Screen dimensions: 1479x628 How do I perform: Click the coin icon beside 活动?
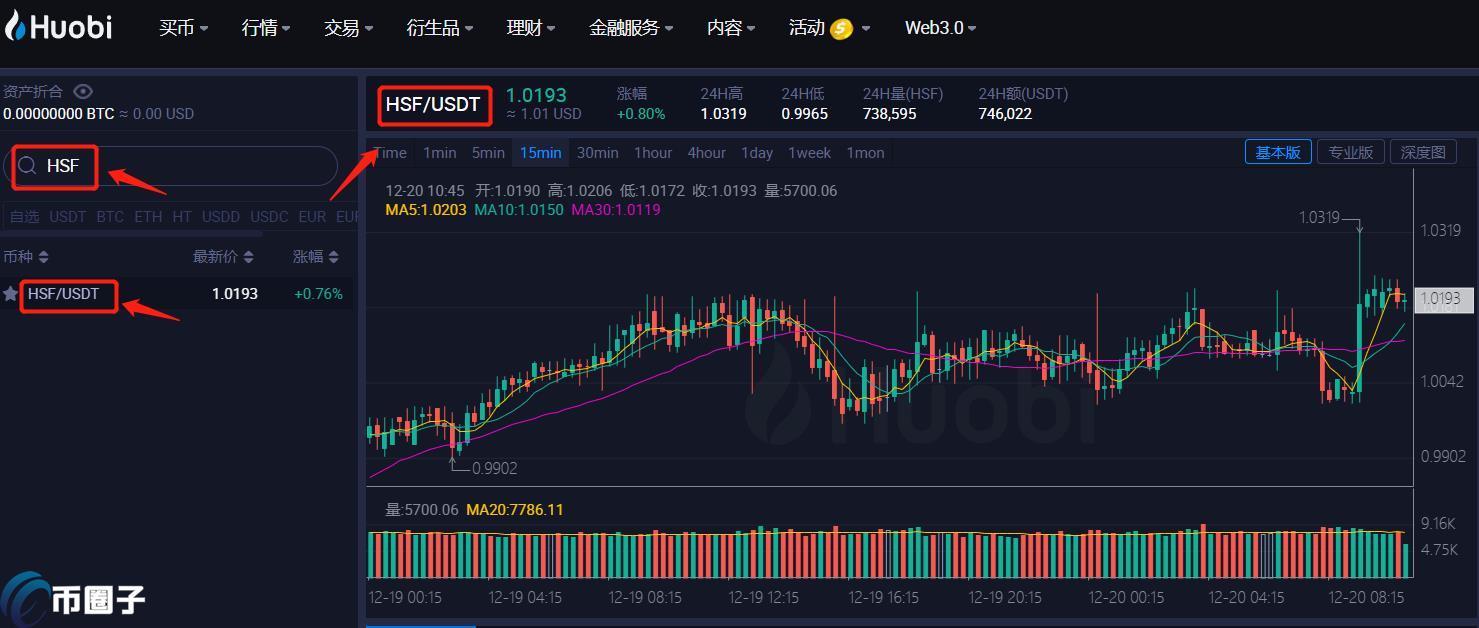(x=841, y=29)
